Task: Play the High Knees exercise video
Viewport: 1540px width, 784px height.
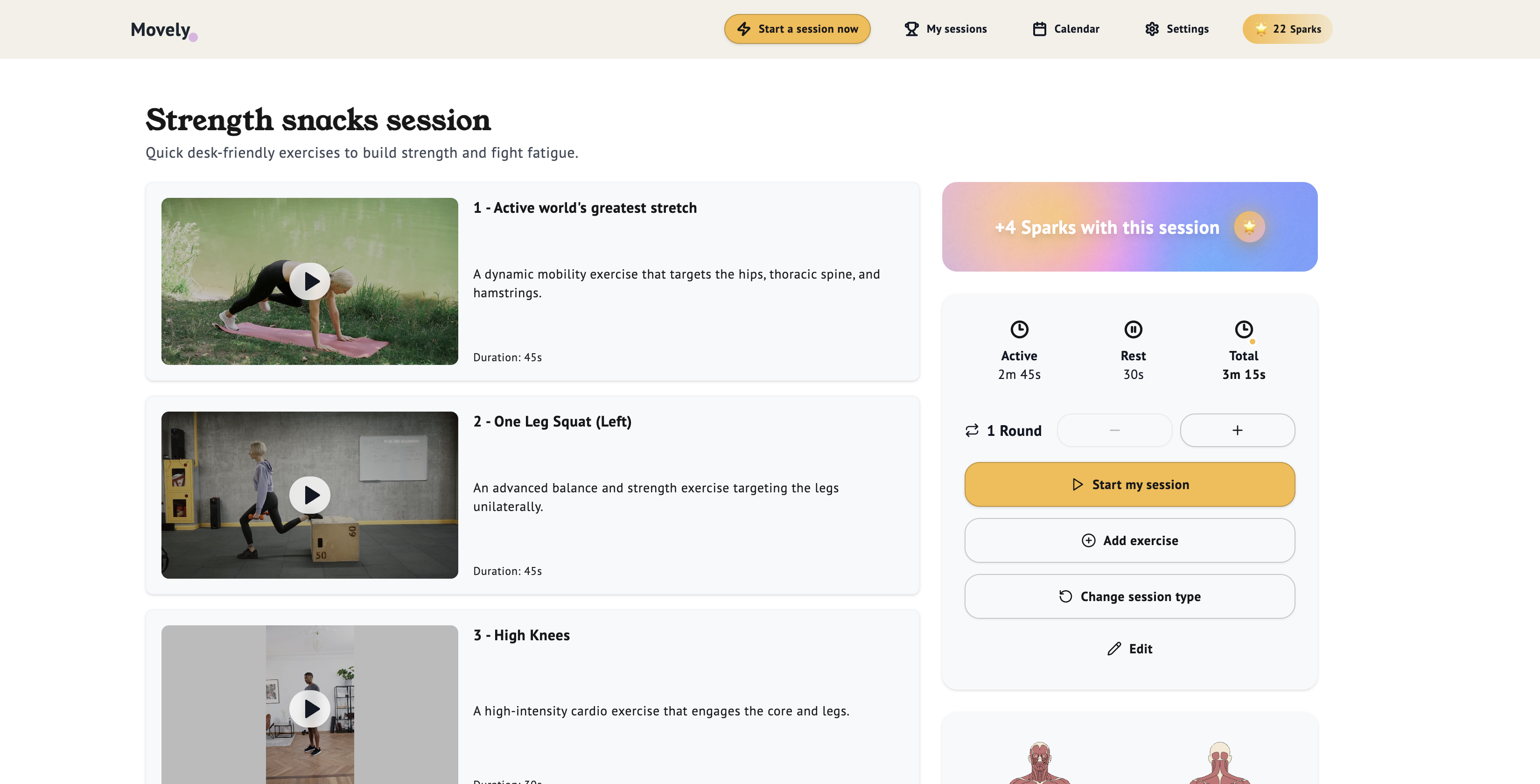Action: 310,708
